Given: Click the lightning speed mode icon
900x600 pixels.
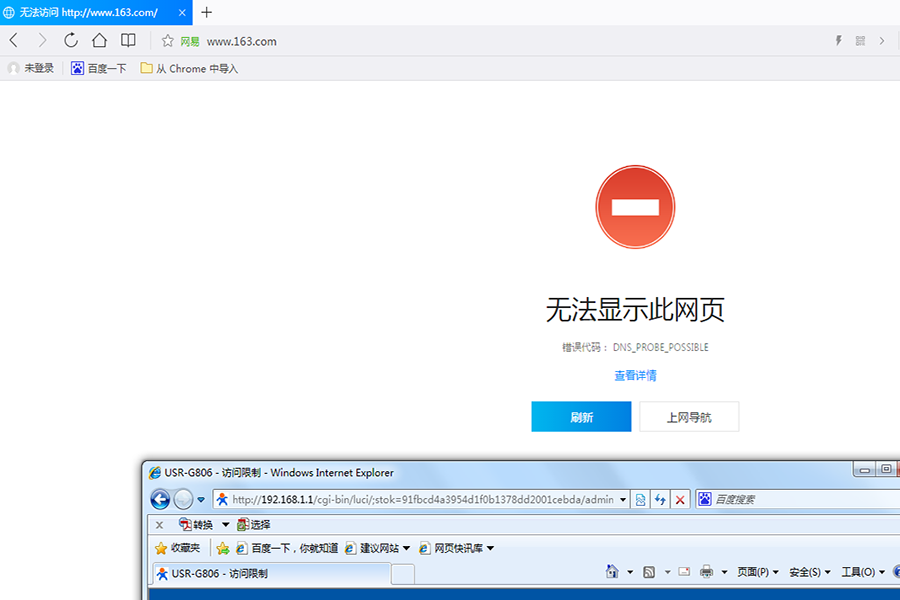Looking at the screenshot, I should point(838,41).
